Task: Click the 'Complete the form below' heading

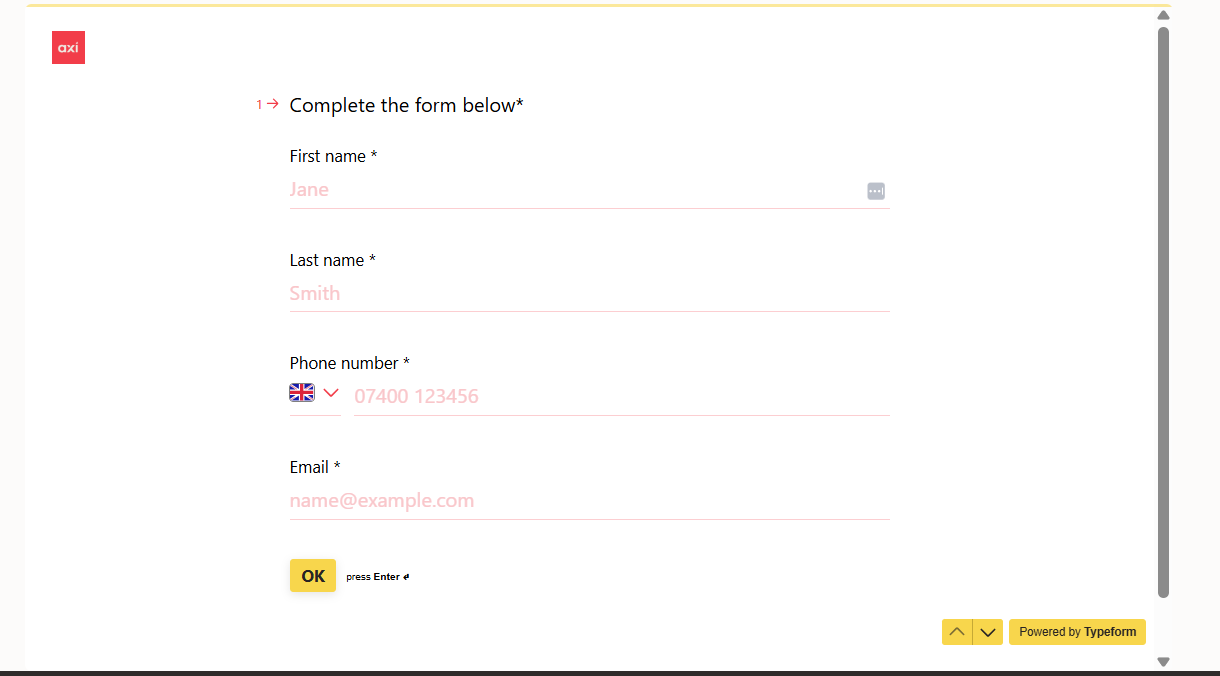Action: point(406,105)
